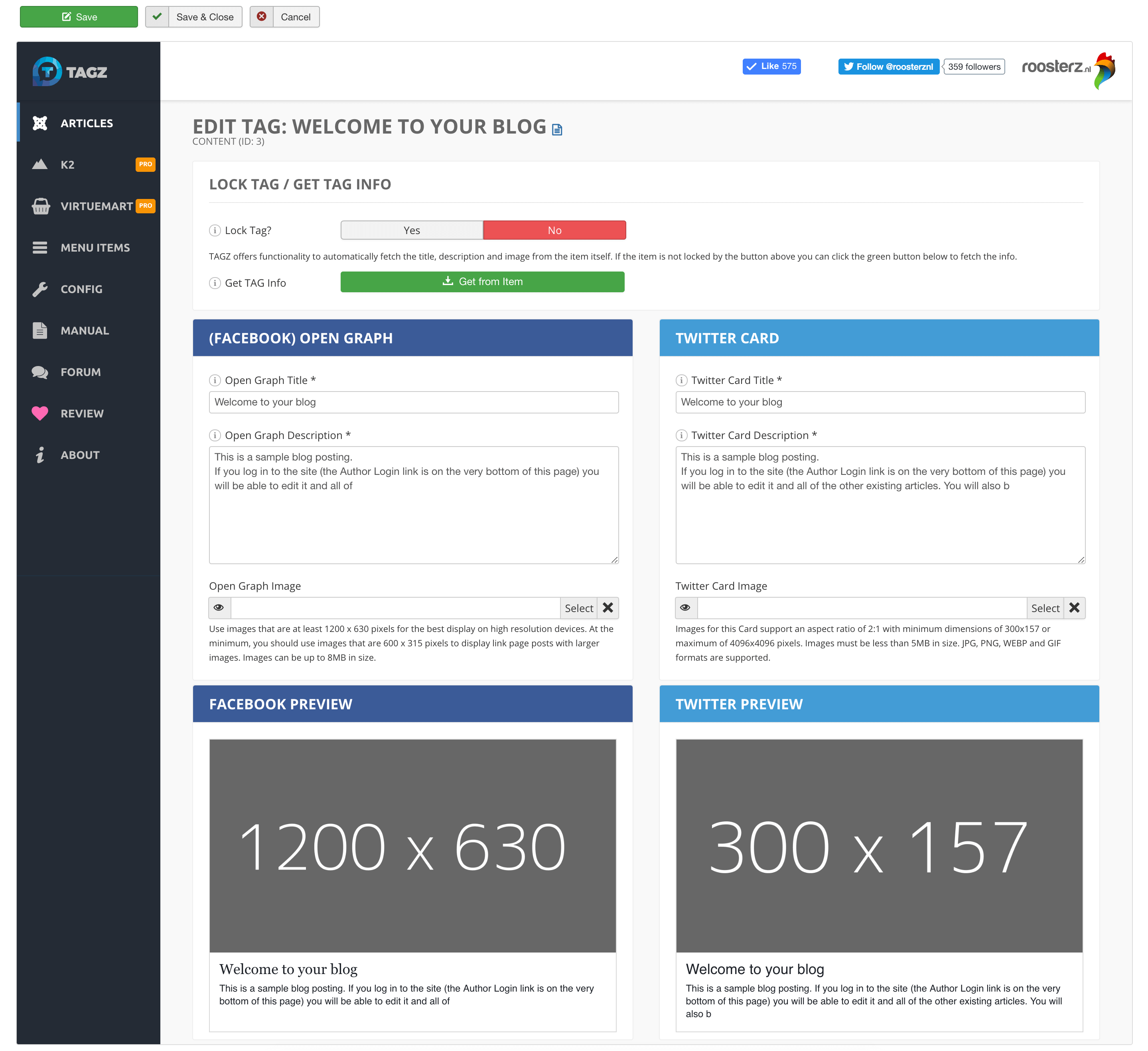Click the Save & Close button
Viewport: 1148px width, 1051px height.
[x=194, y=17]
